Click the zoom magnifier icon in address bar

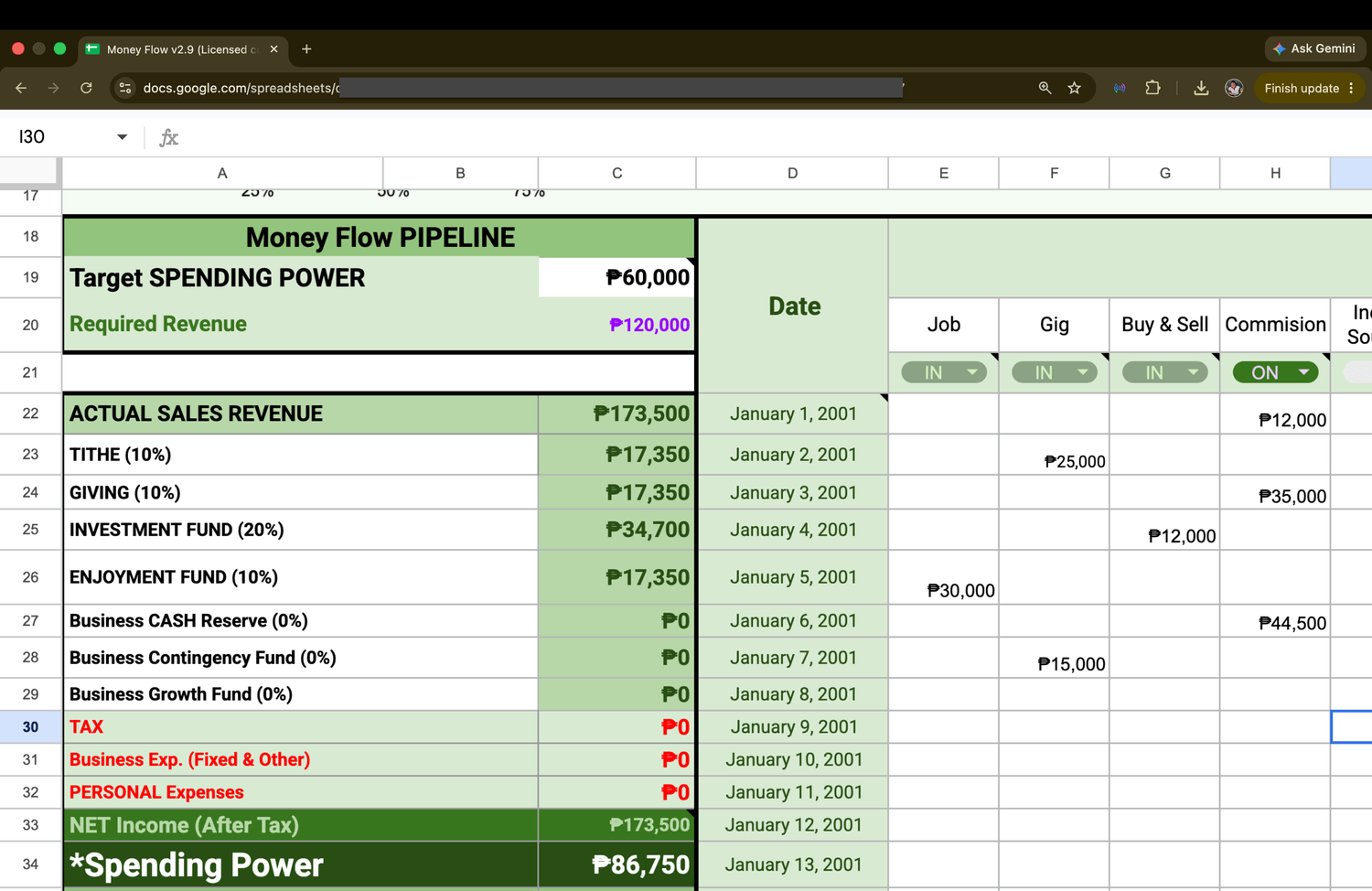coord(1045,88)
